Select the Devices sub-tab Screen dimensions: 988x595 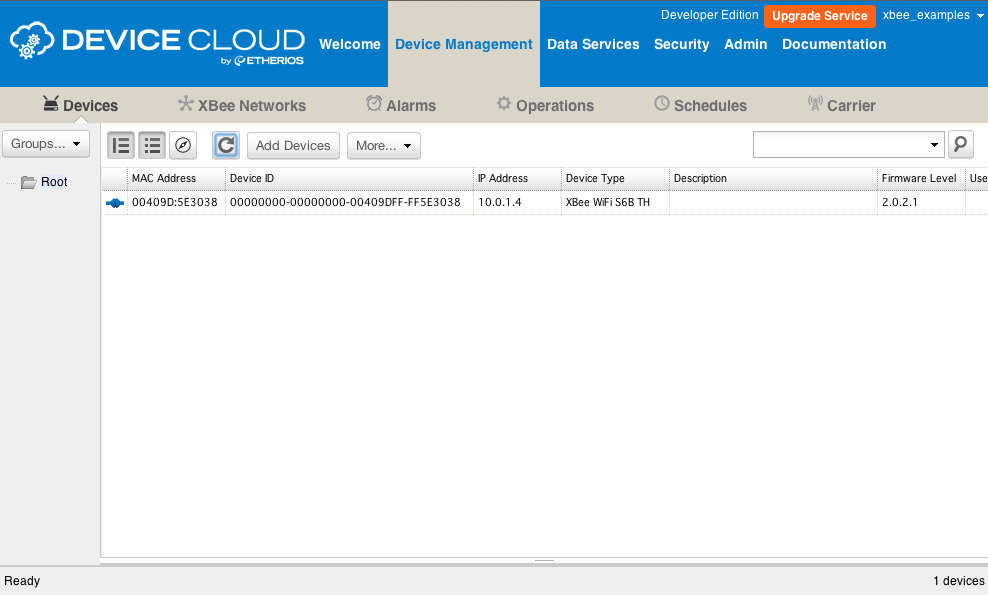(x=81, y=105)
